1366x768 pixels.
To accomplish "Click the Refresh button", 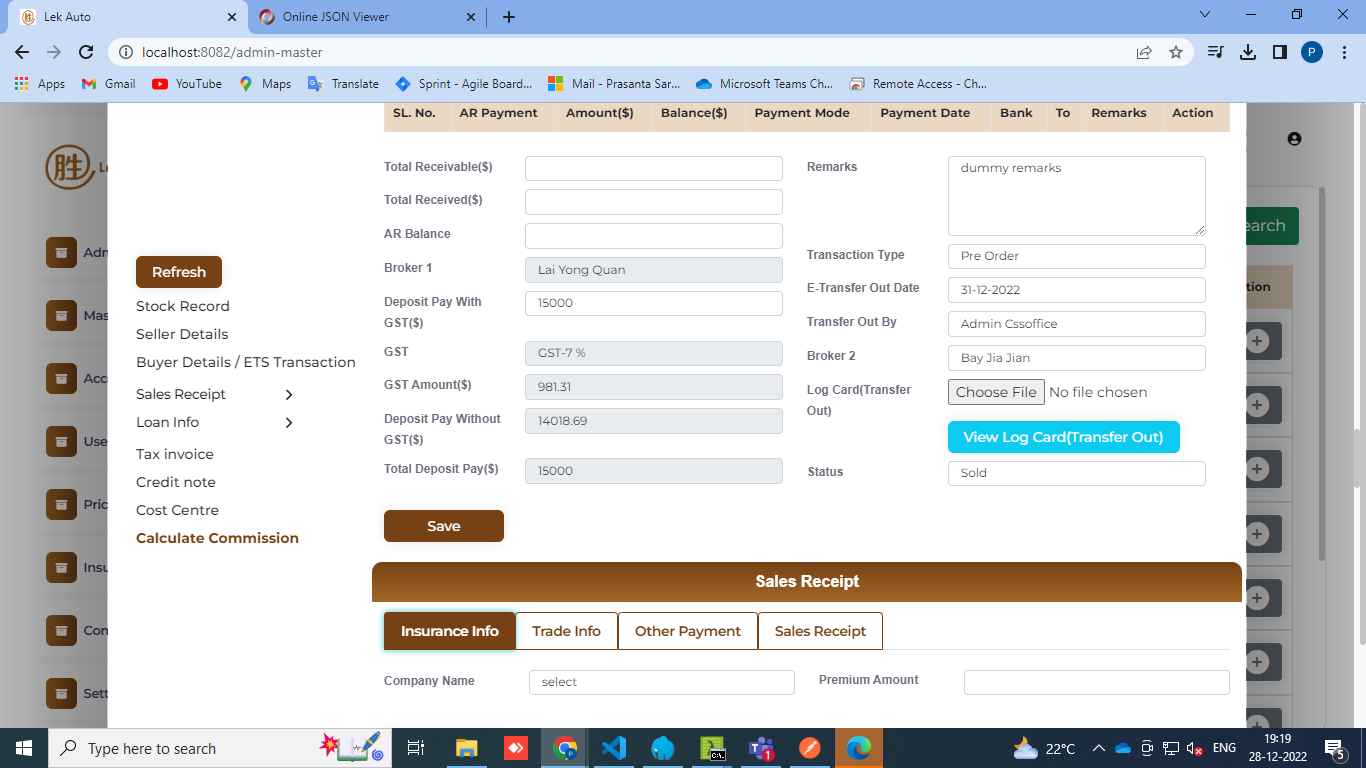I will click(179, 272).
